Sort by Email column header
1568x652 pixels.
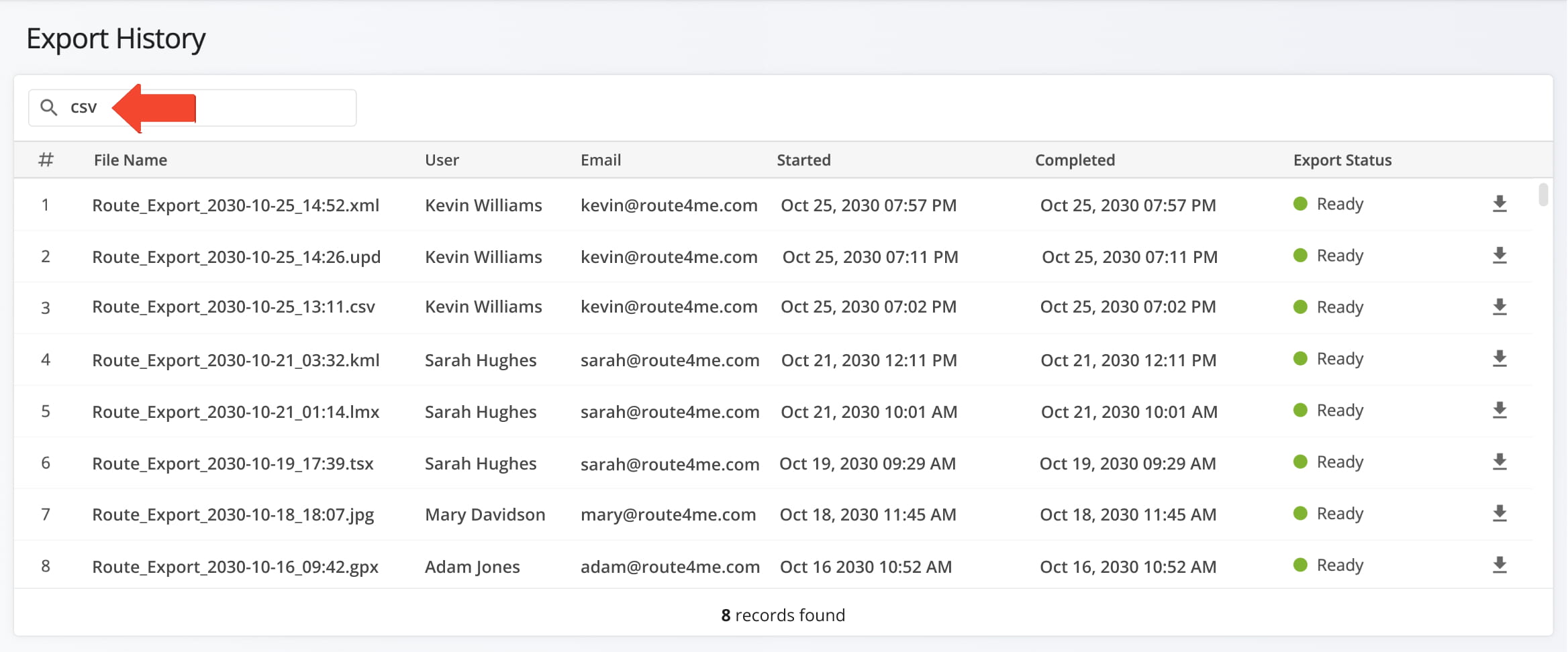[600, 160]
